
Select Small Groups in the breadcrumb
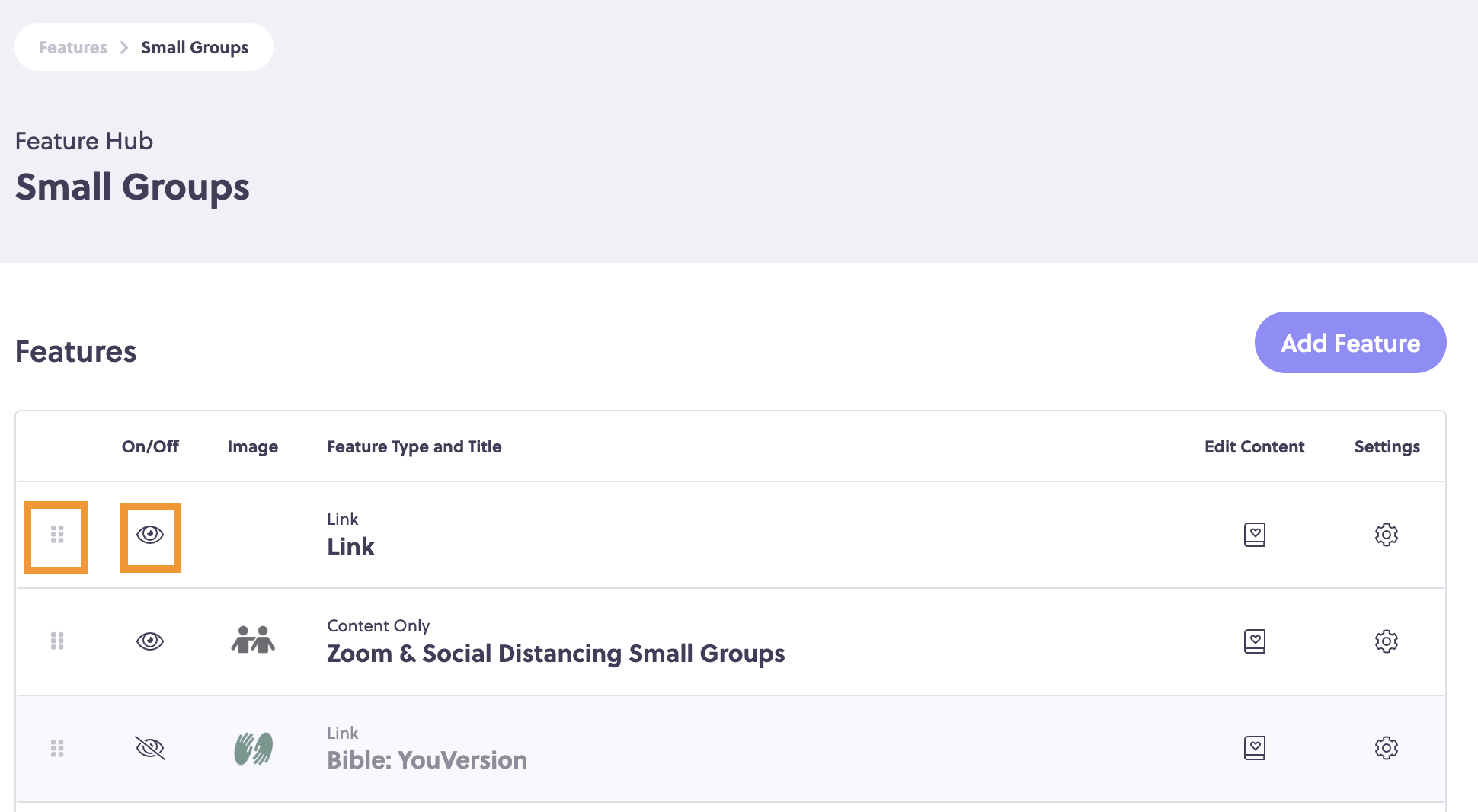(x=194, y=47)
